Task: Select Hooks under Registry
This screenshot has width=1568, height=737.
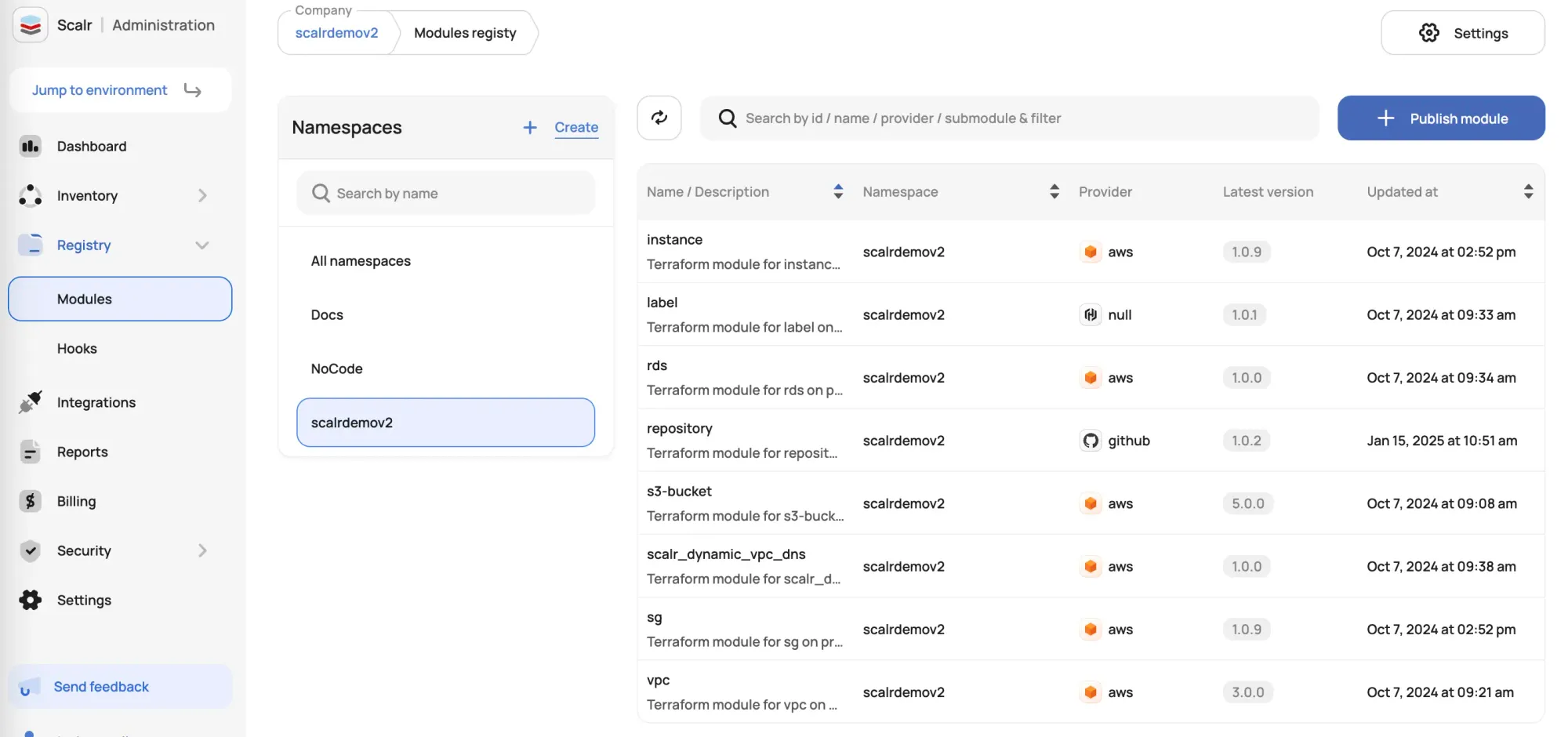Action: pyautogui.click(x=77, y=348)
